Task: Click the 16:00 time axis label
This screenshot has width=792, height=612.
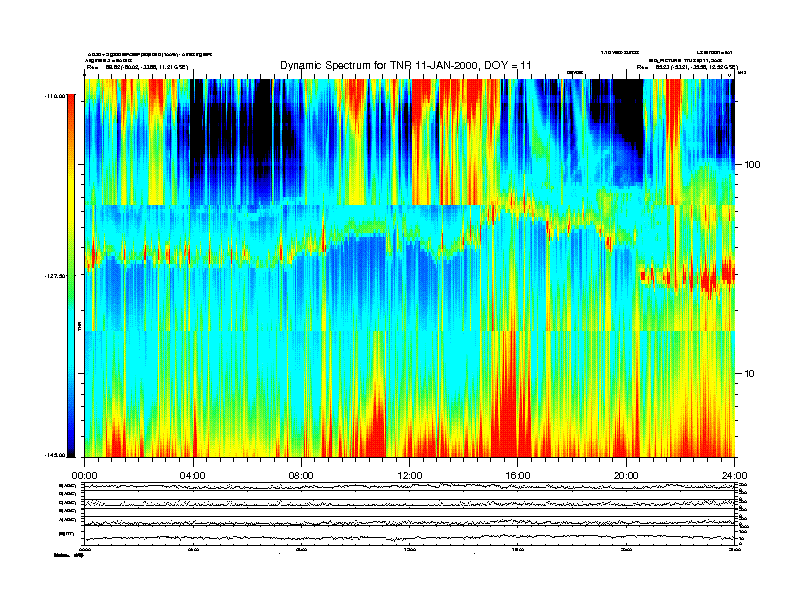Action: 518,475
